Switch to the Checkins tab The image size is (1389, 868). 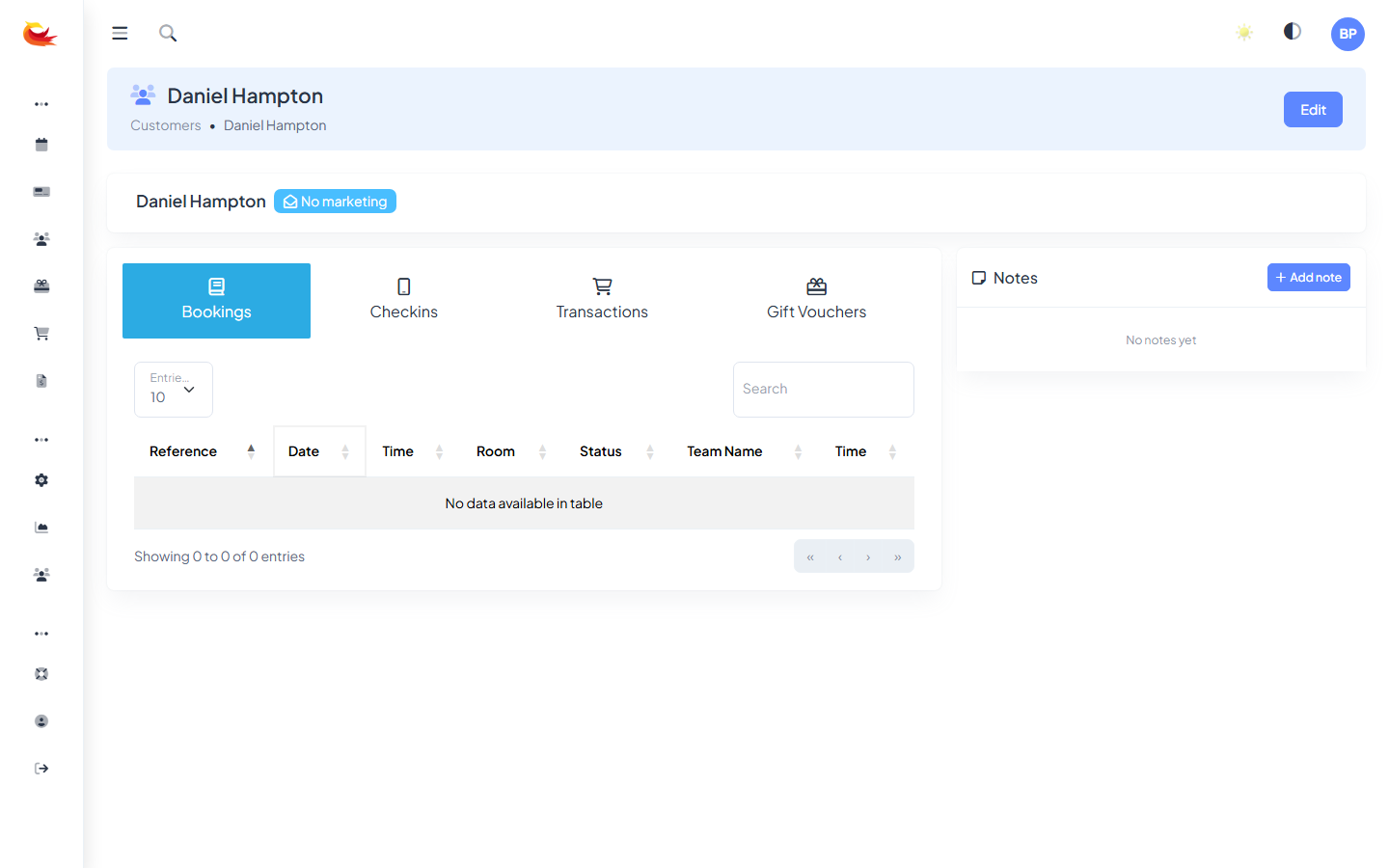point(404,301)
